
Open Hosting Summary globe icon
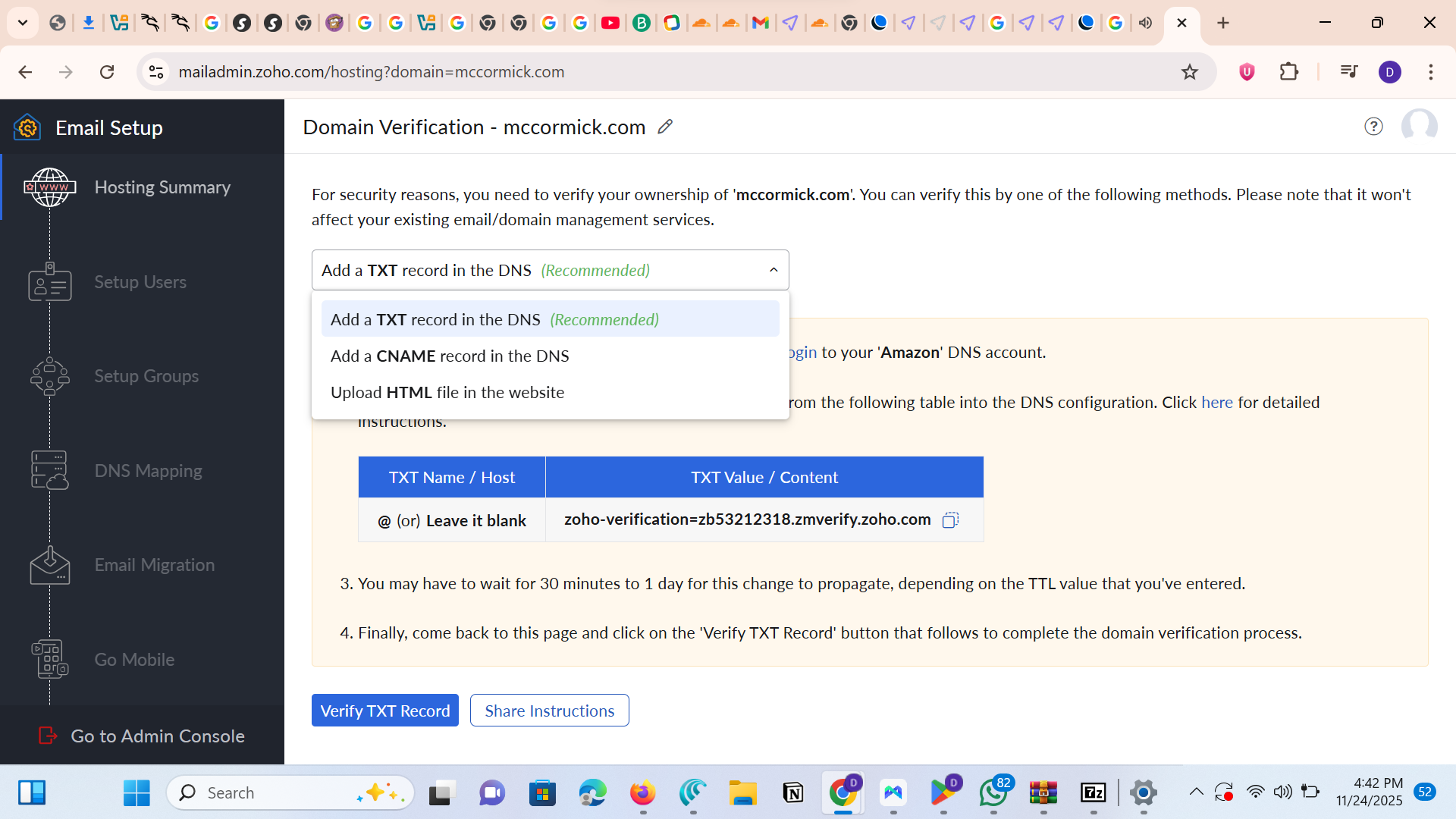coord(50,187)
